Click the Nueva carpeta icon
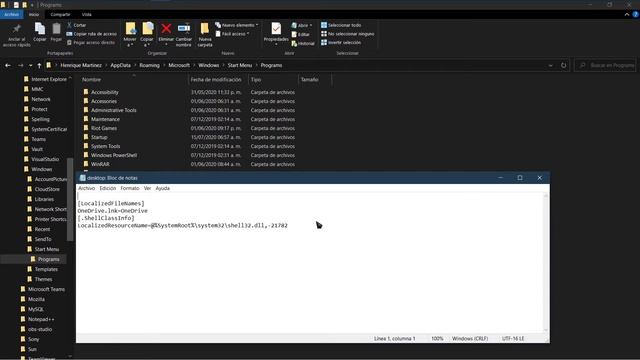Screen dimensions: 640x360 point(204,29)
